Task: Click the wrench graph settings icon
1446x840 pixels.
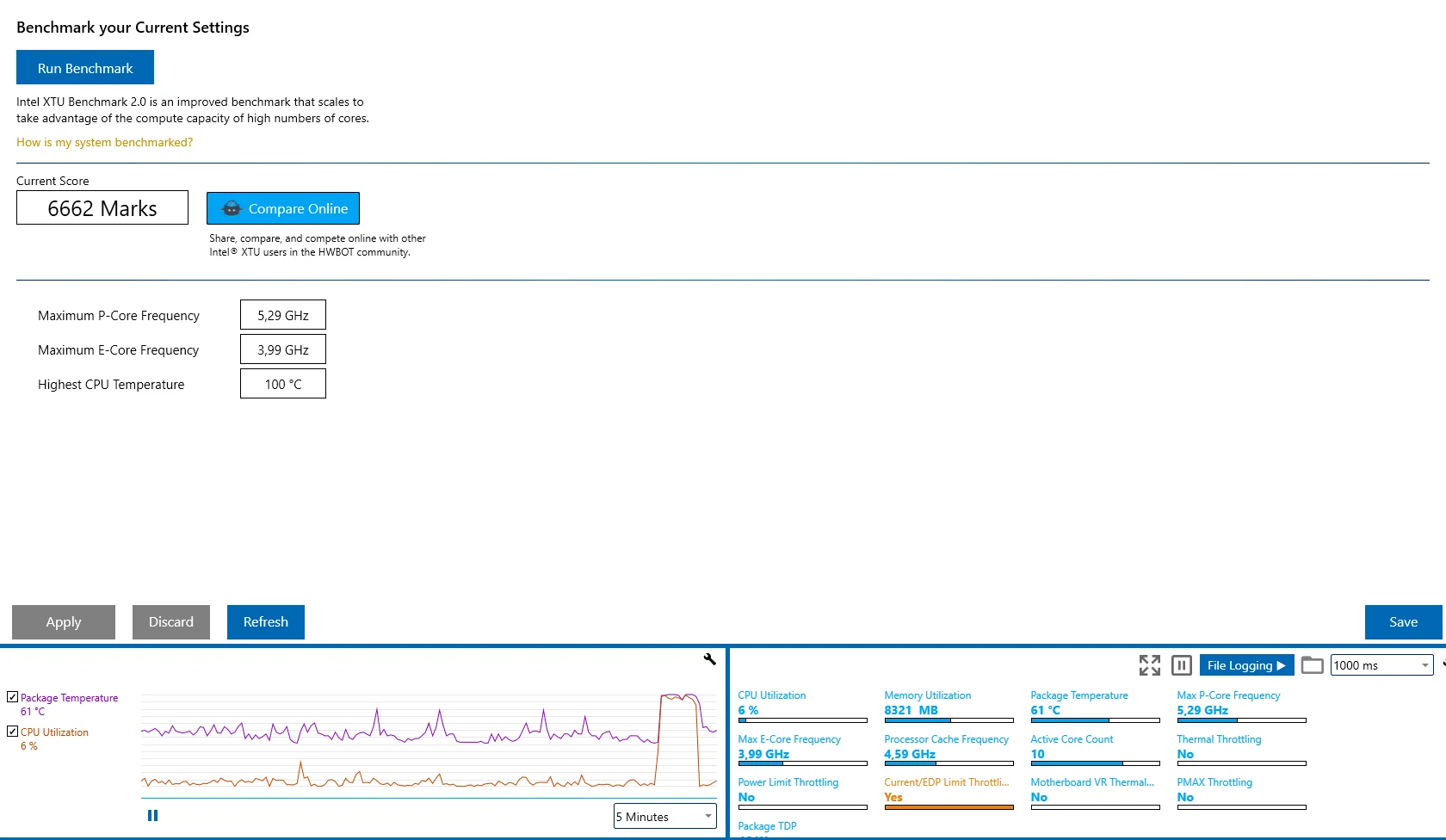Action: pos(710,659)
